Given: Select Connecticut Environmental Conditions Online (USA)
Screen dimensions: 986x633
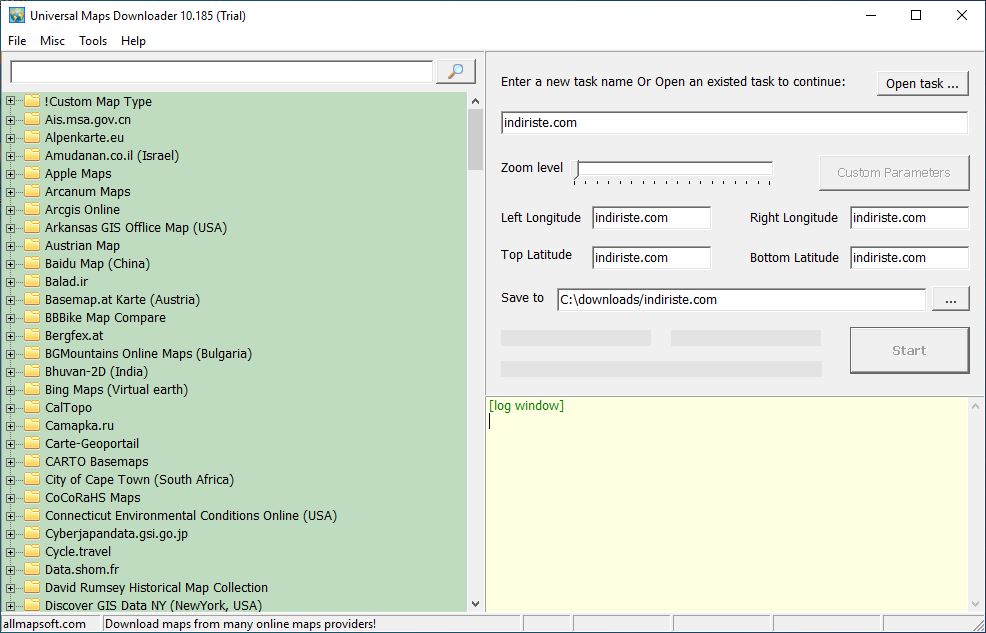Looking at the screenshot, I should coord(191,515).
